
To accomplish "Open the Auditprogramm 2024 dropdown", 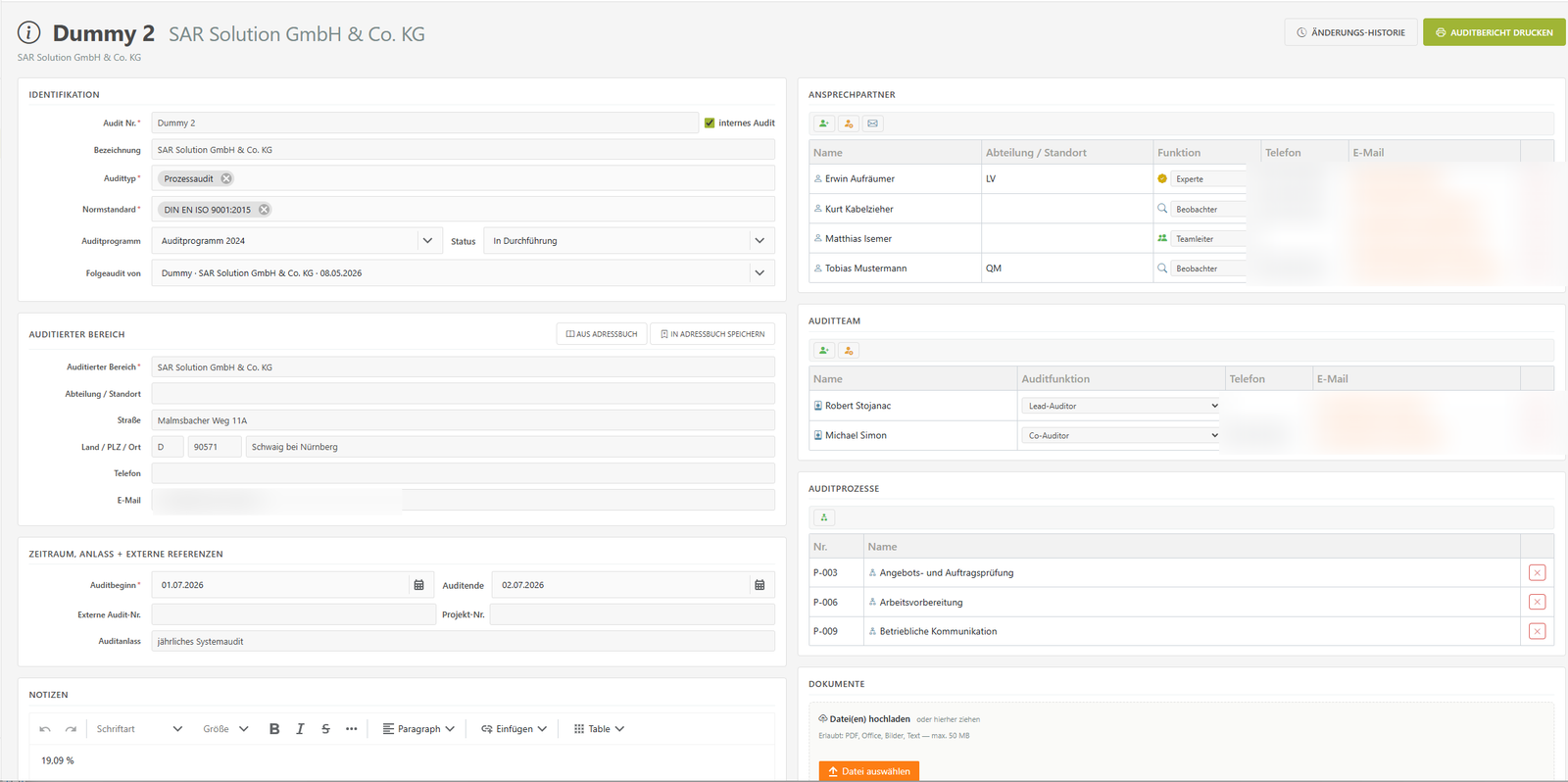I will 297,241.
